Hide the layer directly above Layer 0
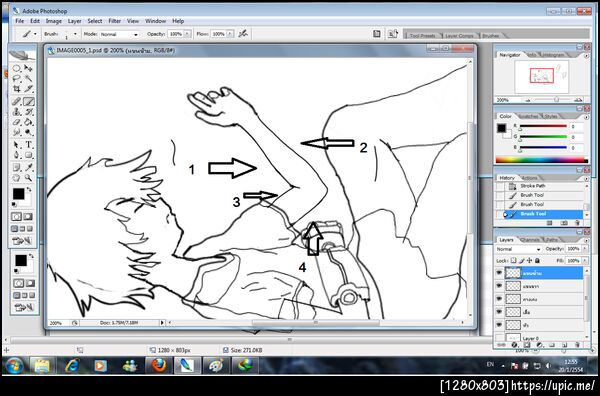The image size is (600, 396). (499, 325)
